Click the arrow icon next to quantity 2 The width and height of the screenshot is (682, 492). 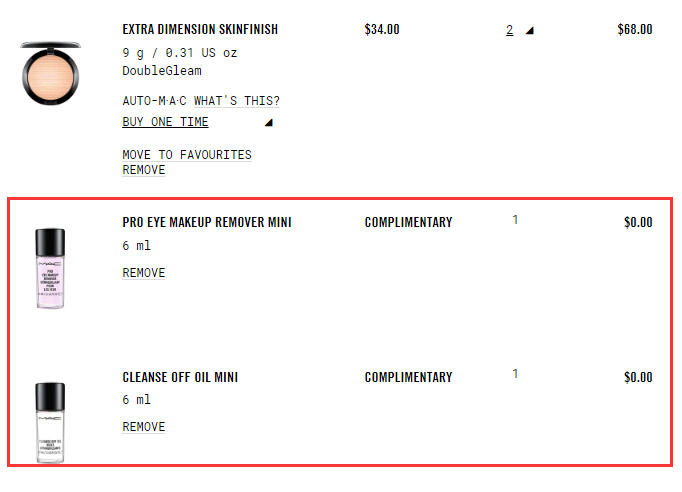tap(530, 30)
